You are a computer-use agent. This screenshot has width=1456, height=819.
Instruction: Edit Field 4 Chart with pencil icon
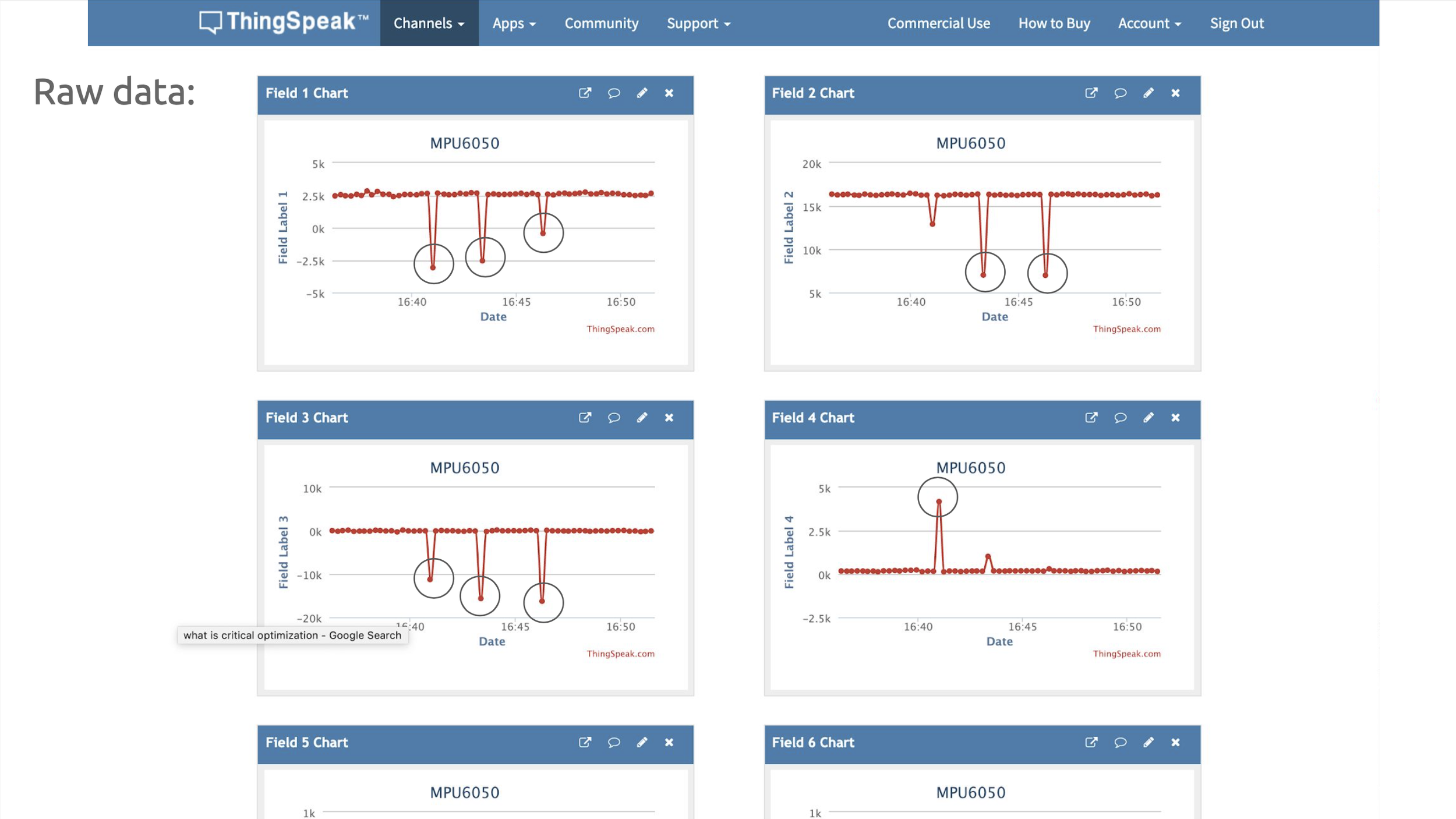point(1148,418)
